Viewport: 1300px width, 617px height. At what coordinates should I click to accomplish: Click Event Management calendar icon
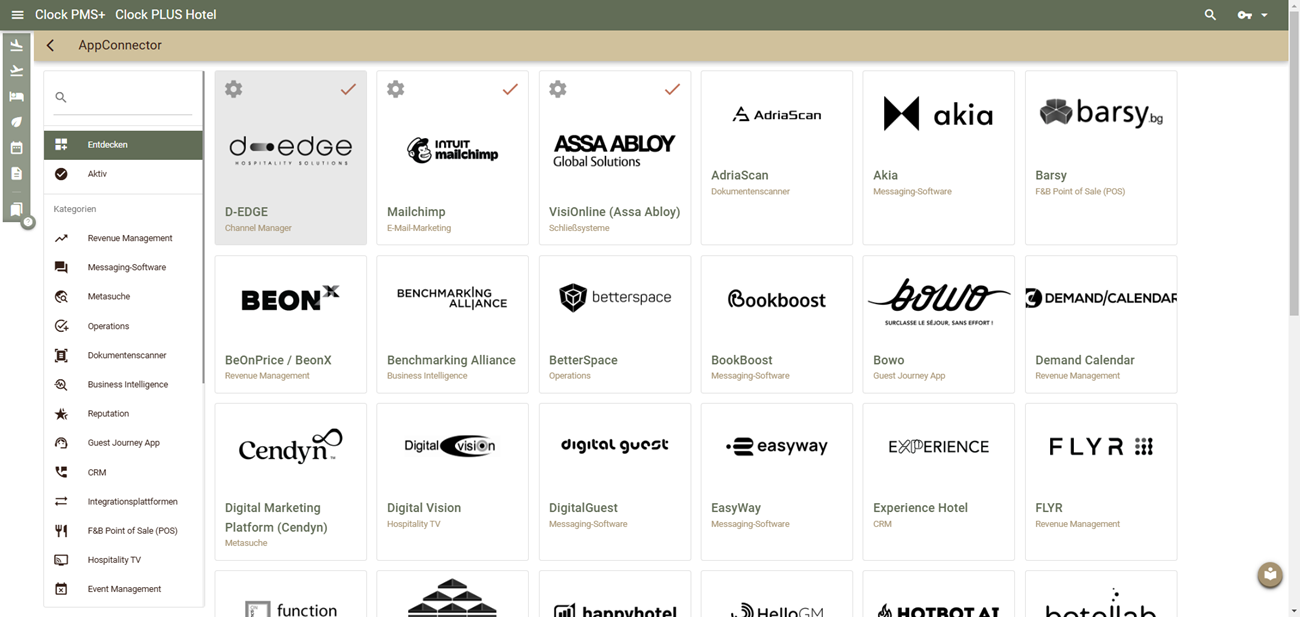coord(61,589)
